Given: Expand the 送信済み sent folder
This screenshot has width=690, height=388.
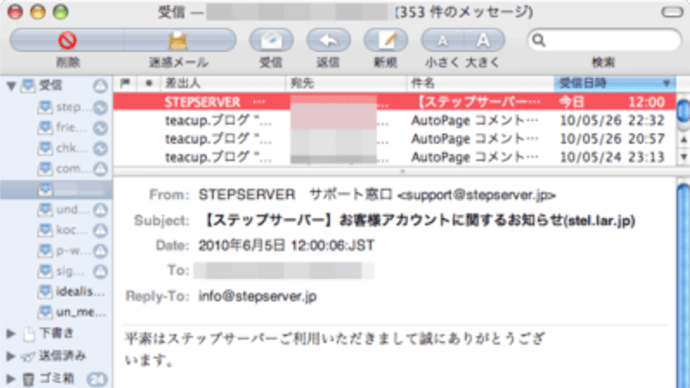Looking at the screenshot, I should pos(11,356).
